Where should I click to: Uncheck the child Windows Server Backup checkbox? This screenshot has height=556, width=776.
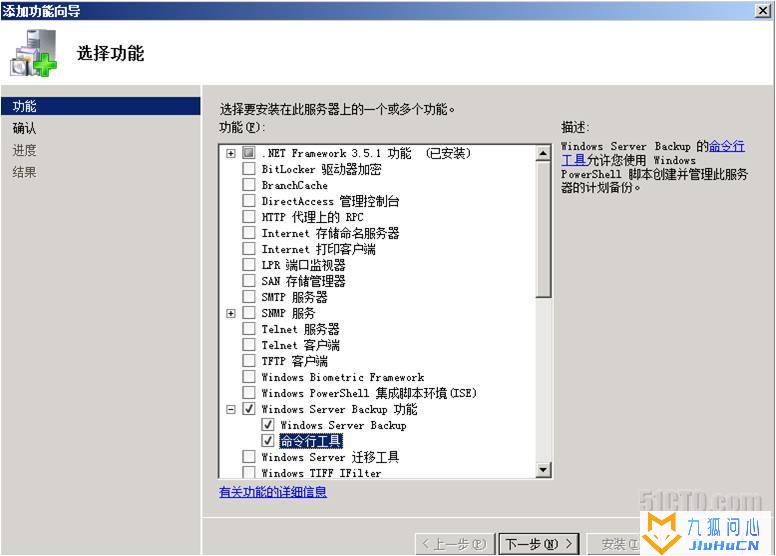coord(268,425)
